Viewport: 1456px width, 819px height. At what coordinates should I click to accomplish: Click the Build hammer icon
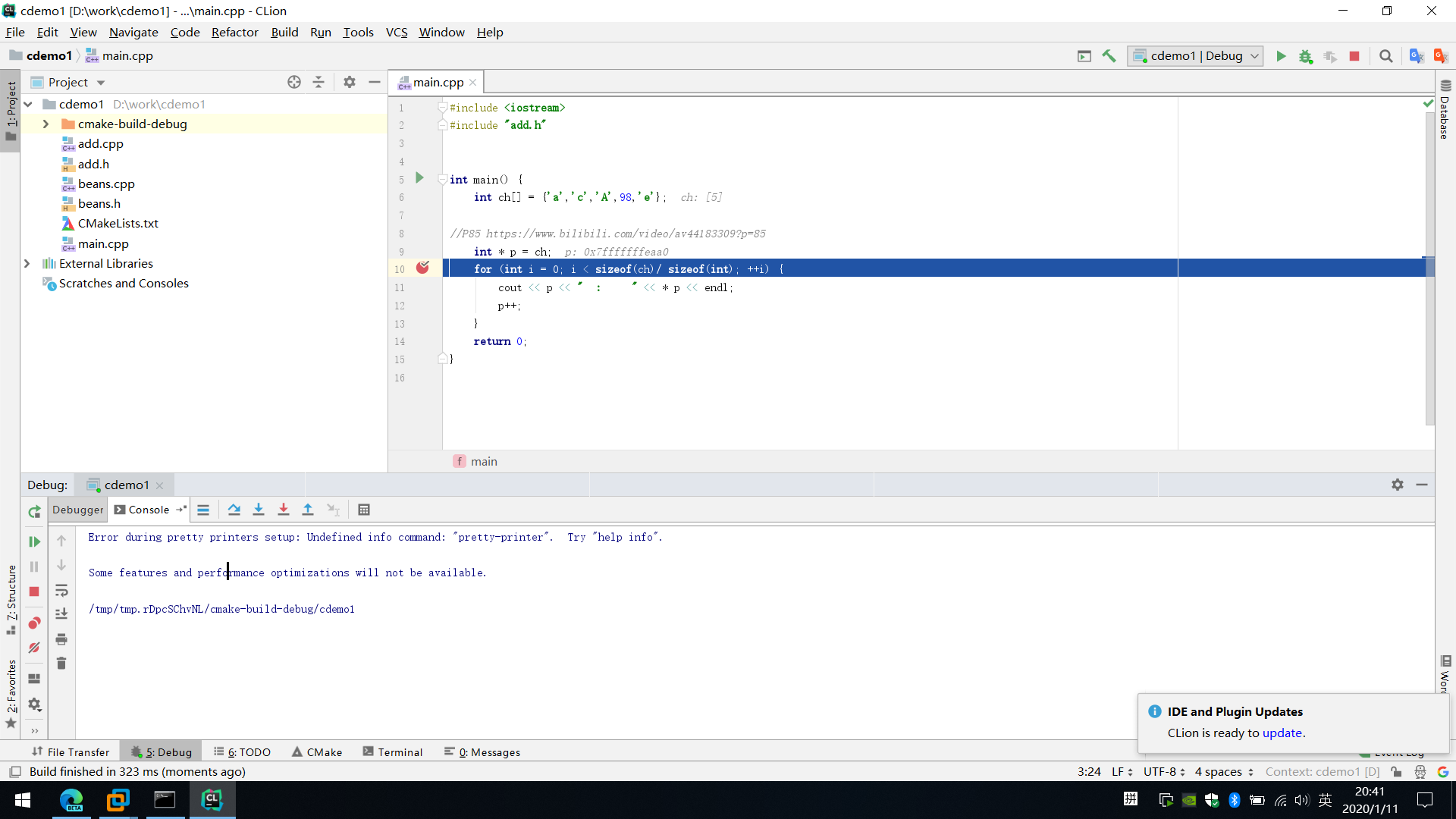coord(1109,56)
